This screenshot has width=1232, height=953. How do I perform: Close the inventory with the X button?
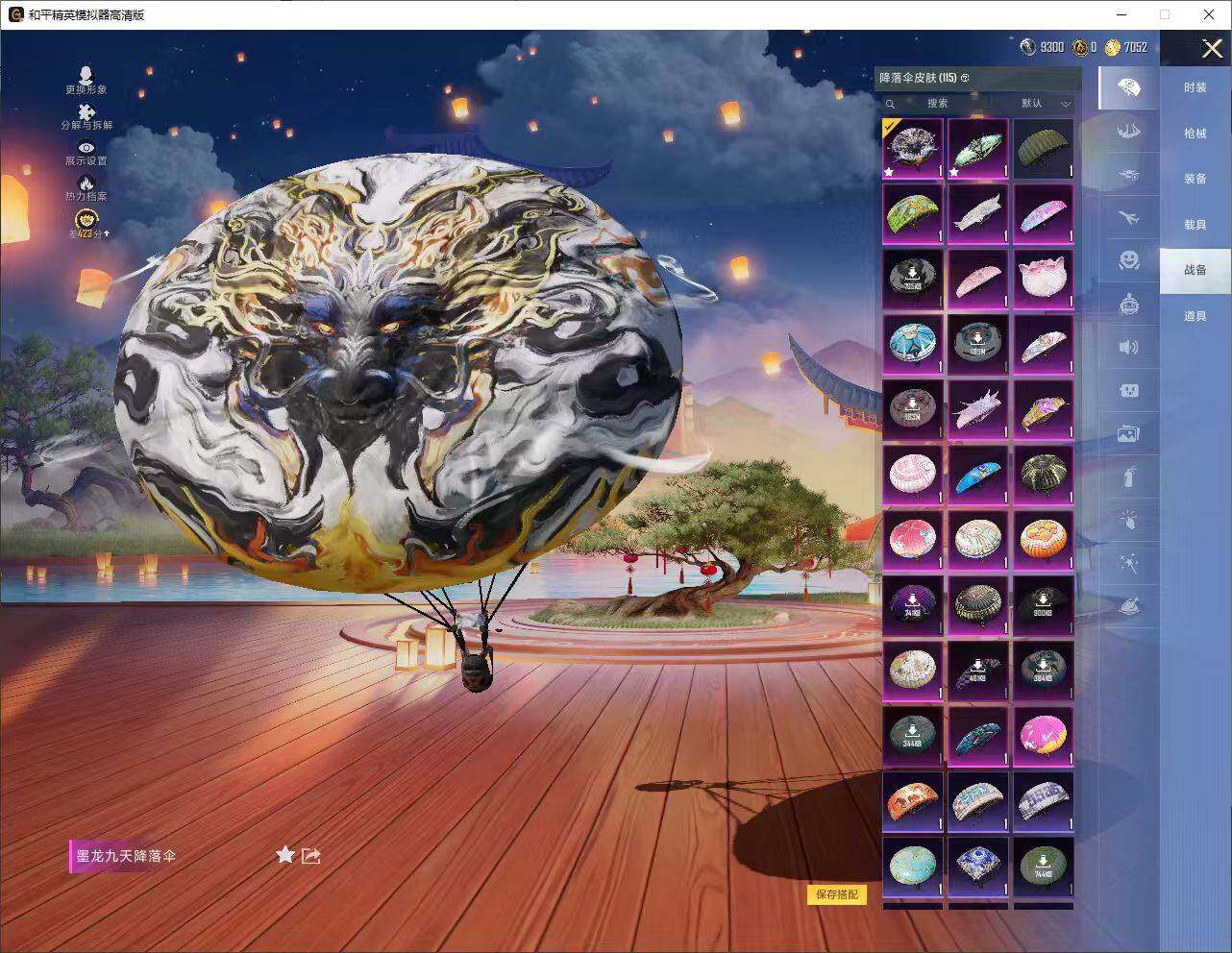pyautogui.click(x=1212, y=48)
